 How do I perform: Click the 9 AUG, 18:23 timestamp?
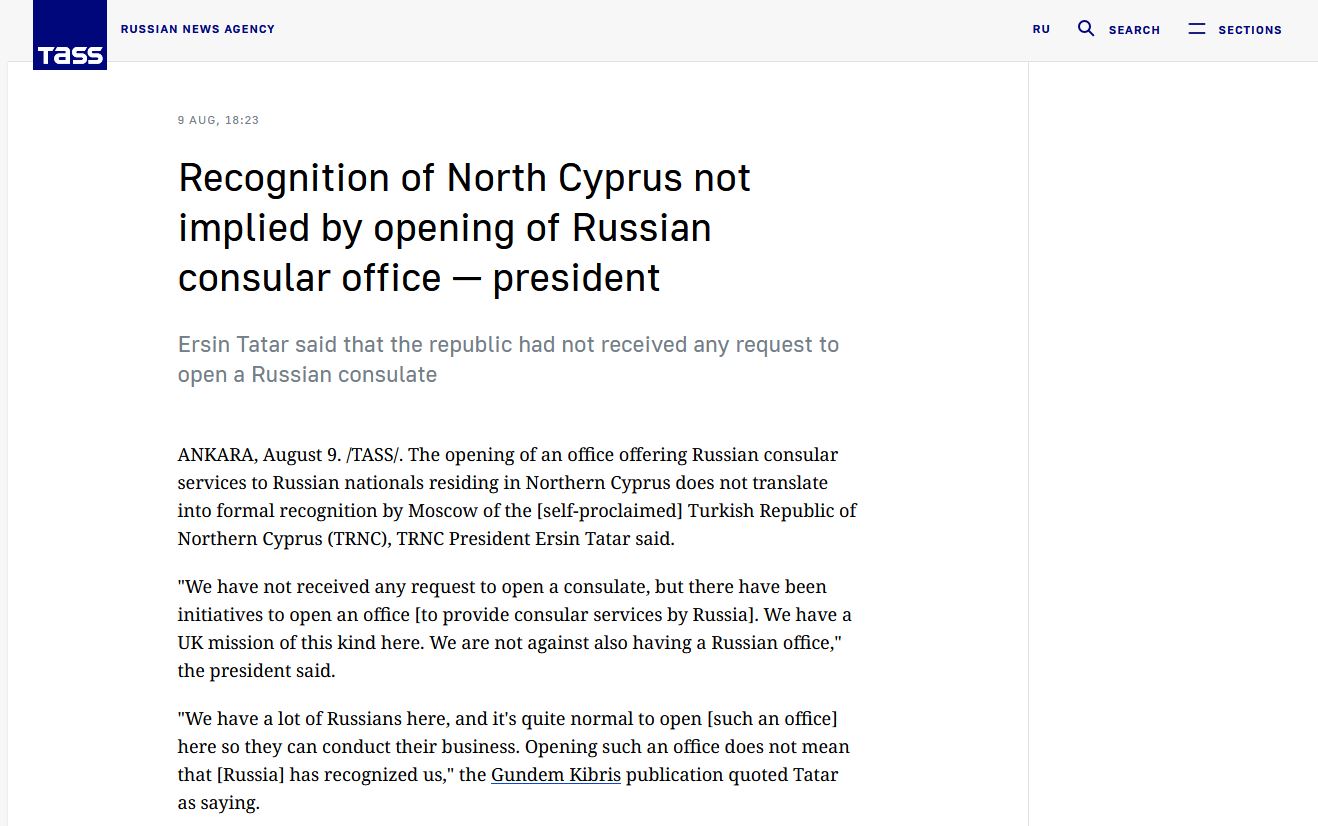(218, 120)
